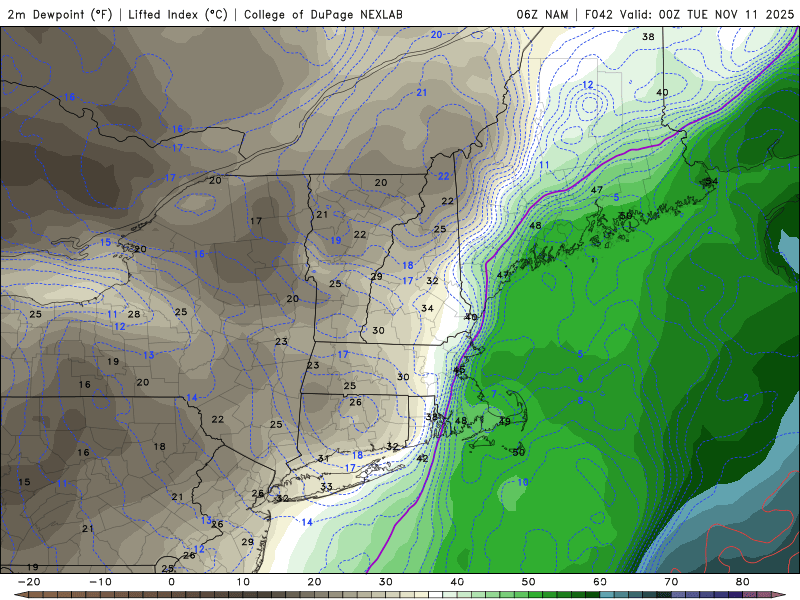The height and width of the screenshot is (600, 800).
Task: Click the black dewpoint value 45
Action: click(x=459, y=370)
